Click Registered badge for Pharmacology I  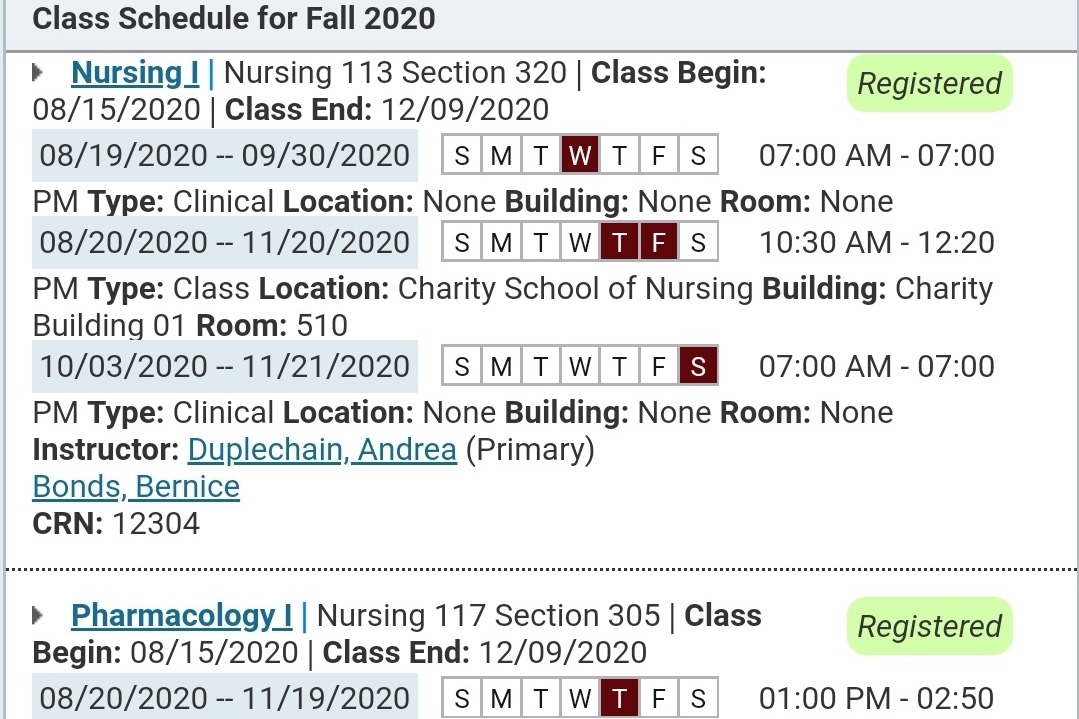[x=929, y=627]
